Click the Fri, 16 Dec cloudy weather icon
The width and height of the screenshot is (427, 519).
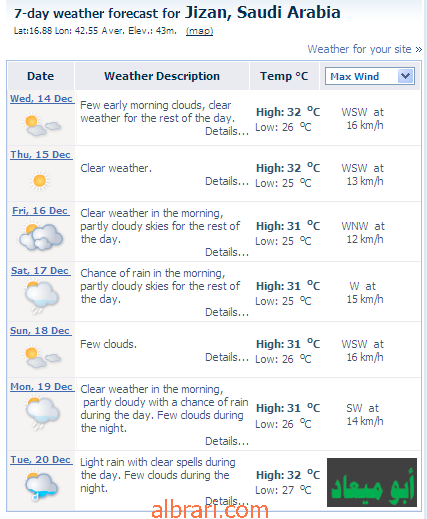click(41, 237)
